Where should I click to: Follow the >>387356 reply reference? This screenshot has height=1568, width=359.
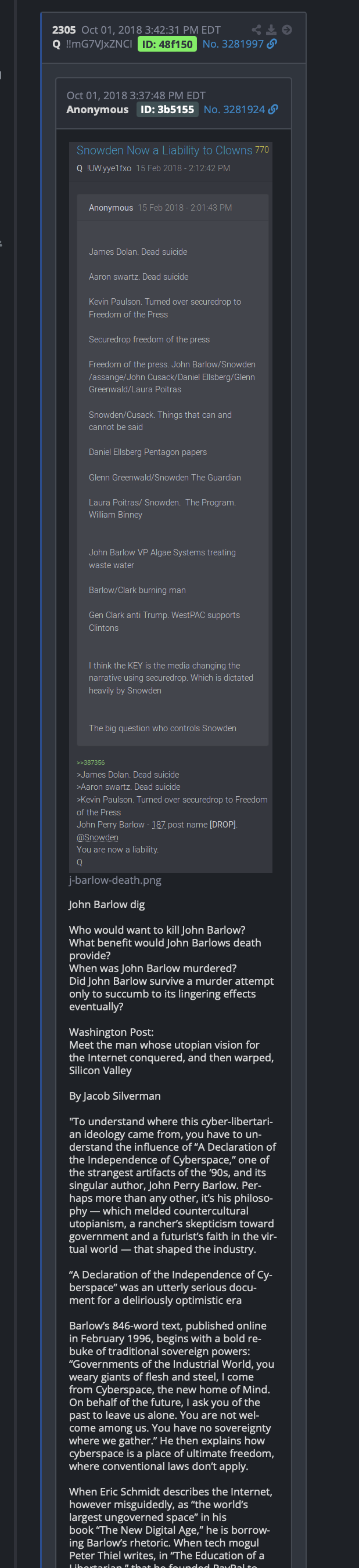tap(91, 763)
